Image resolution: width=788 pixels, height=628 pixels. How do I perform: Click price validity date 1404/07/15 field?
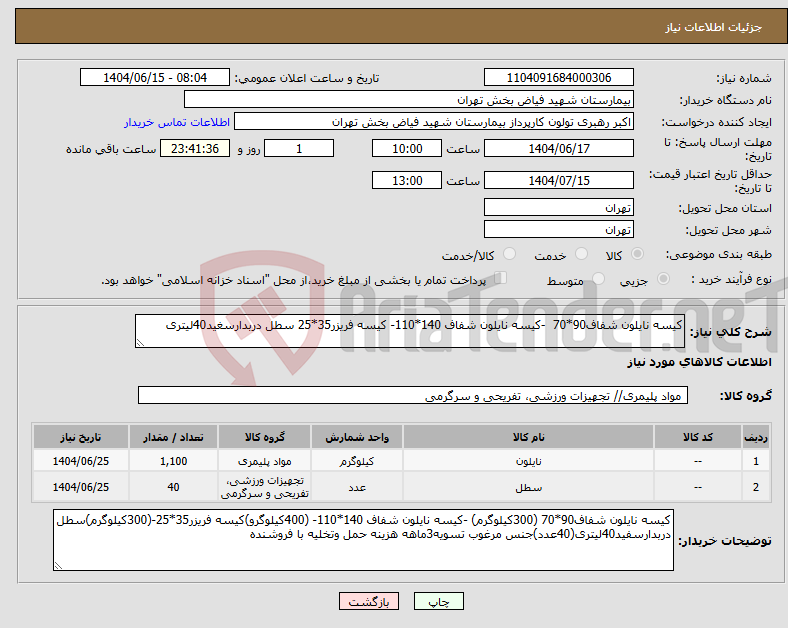pyautogui.click(x=558, y=180)
